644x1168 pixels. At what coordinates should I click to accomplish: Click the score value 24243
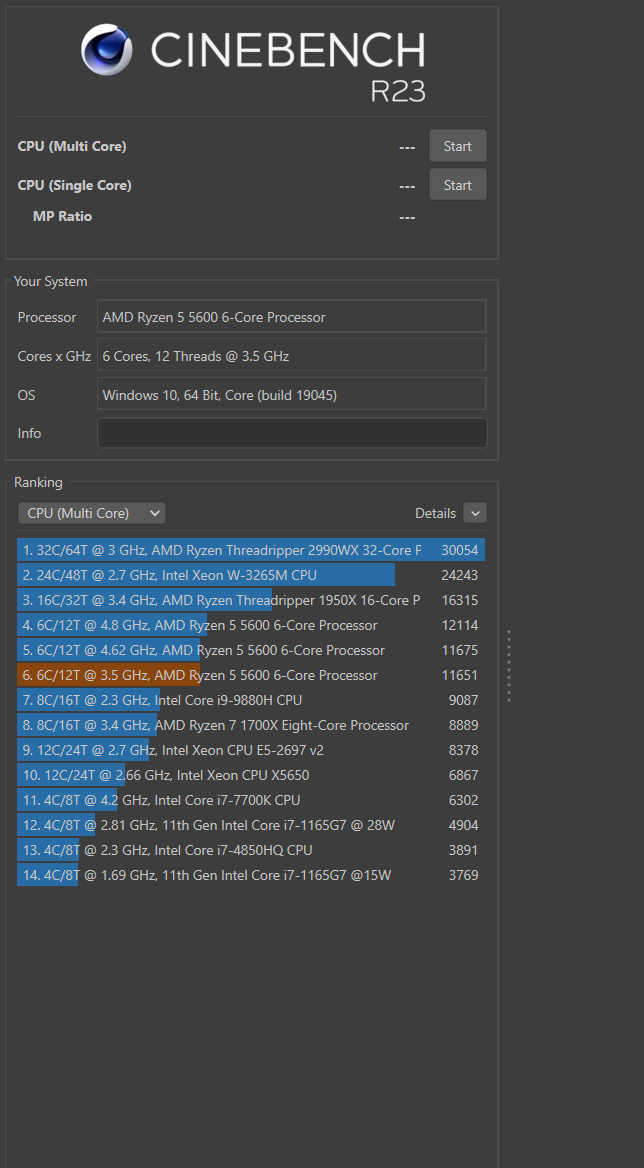pyautogui.click(x=459, y=575)
